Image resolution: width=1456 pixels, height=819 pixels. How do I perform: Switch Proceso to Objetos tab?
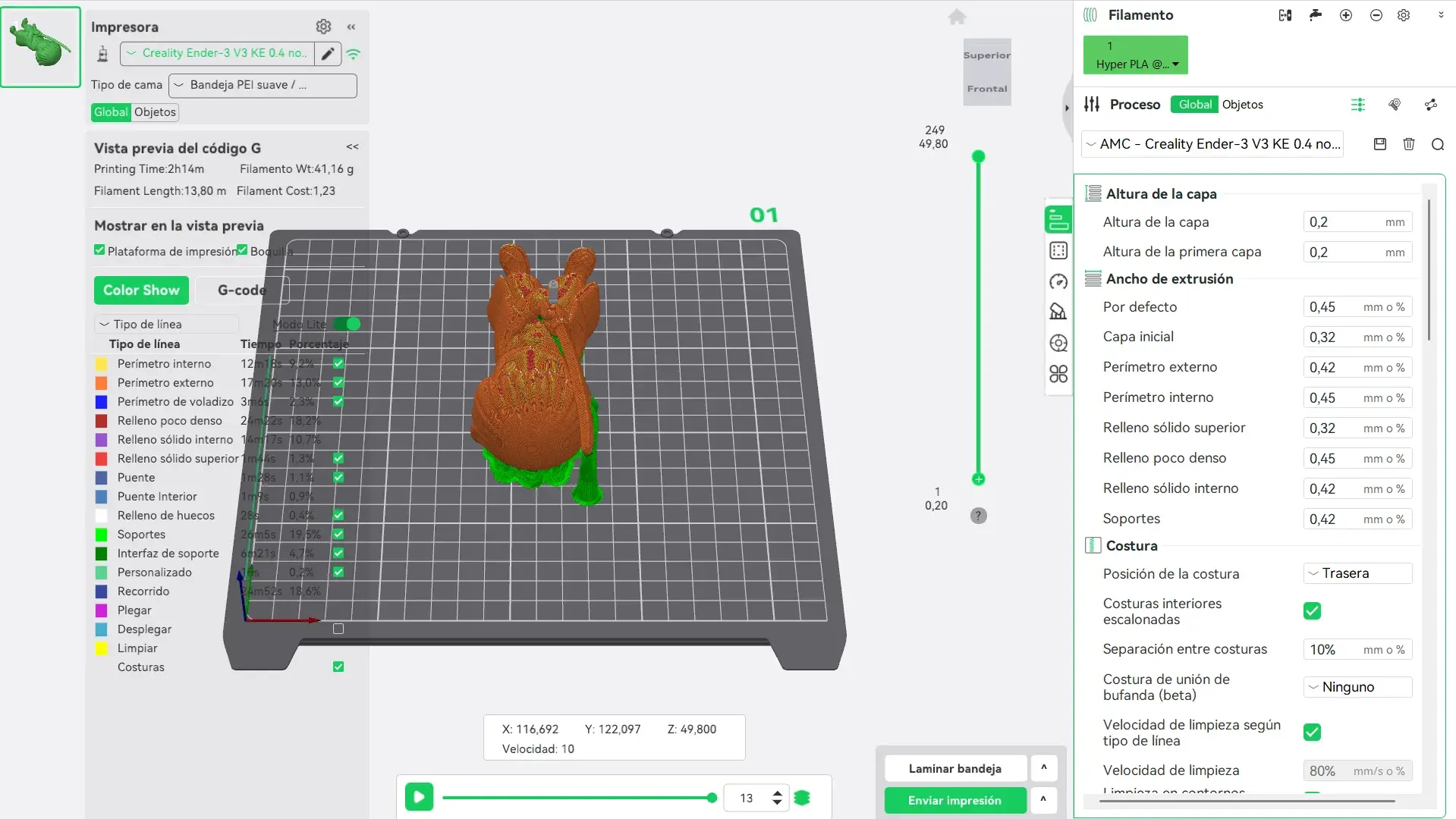(x=1242, y=105)
